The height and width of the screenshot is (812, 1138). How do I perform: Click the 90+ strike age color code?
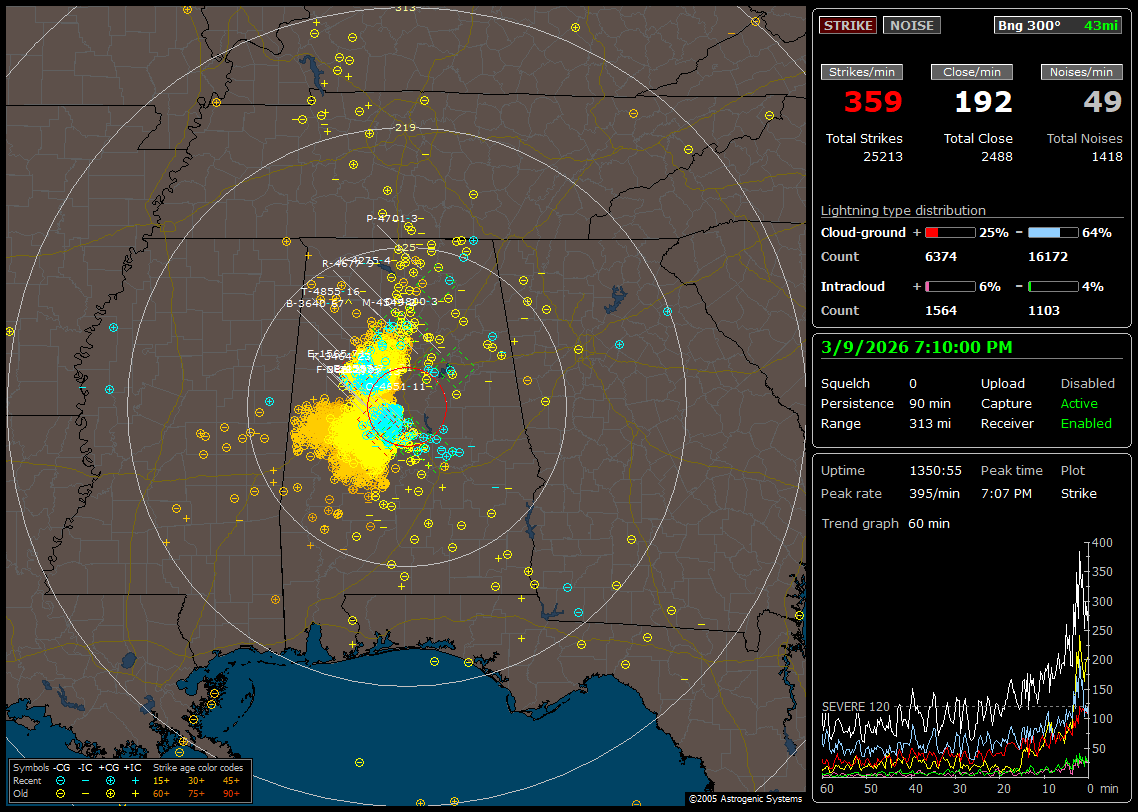[x=231, y=793]
